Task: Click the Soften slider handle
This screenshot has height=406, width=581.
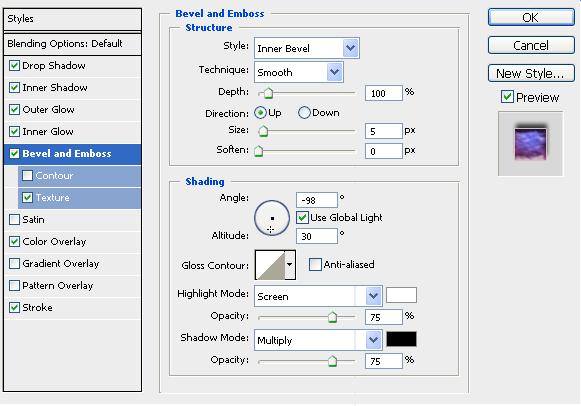Action: pos(259,151)
